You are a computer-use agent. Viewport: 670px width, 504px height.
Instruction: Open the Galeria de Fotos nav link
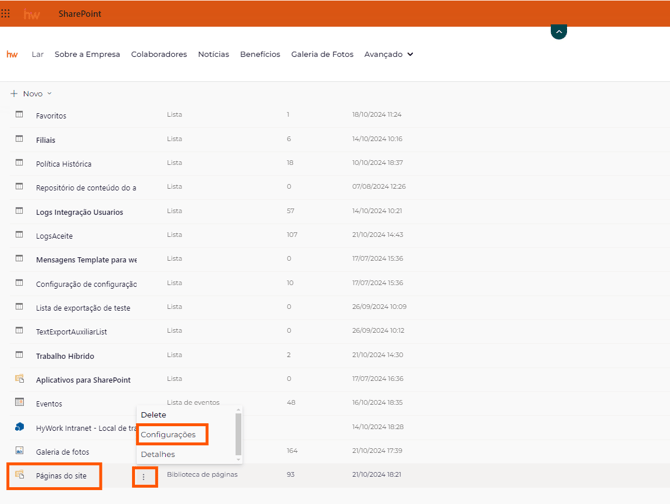point(322,55)
